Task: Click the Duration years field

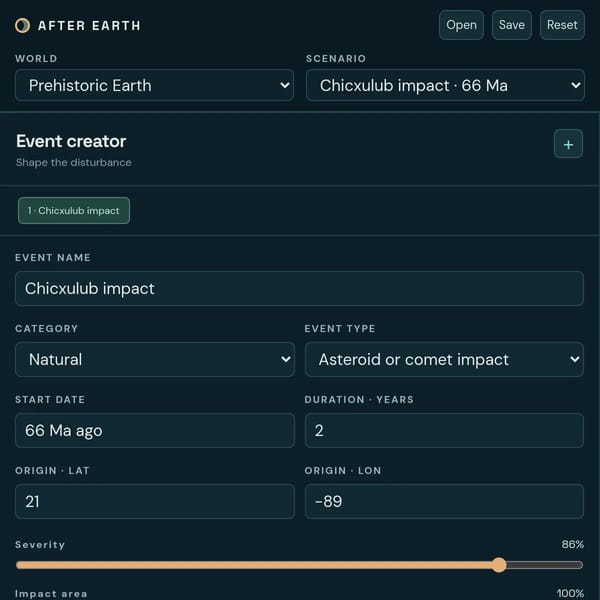Action: coord(444,430)
